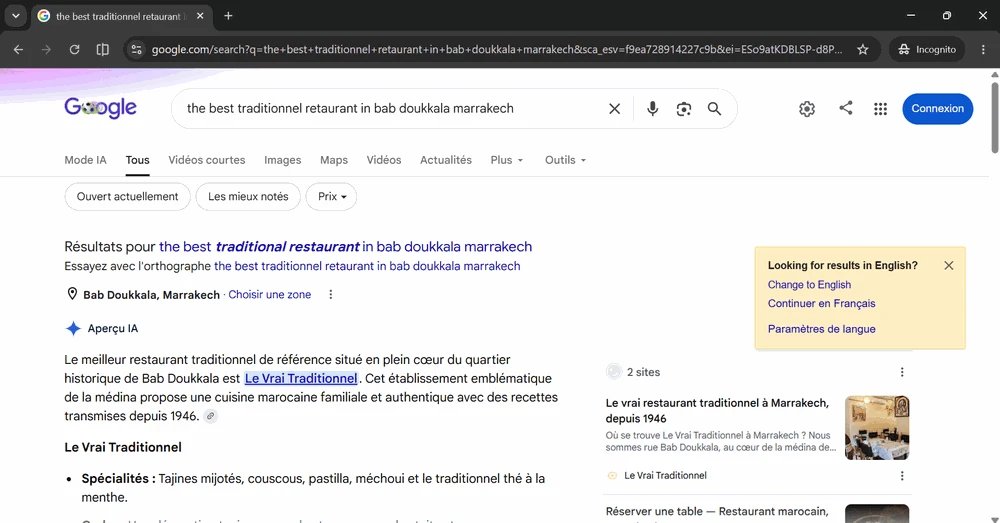Open the split view icon in toolbar
This screenshot has width=1000, height=523.
102,49
